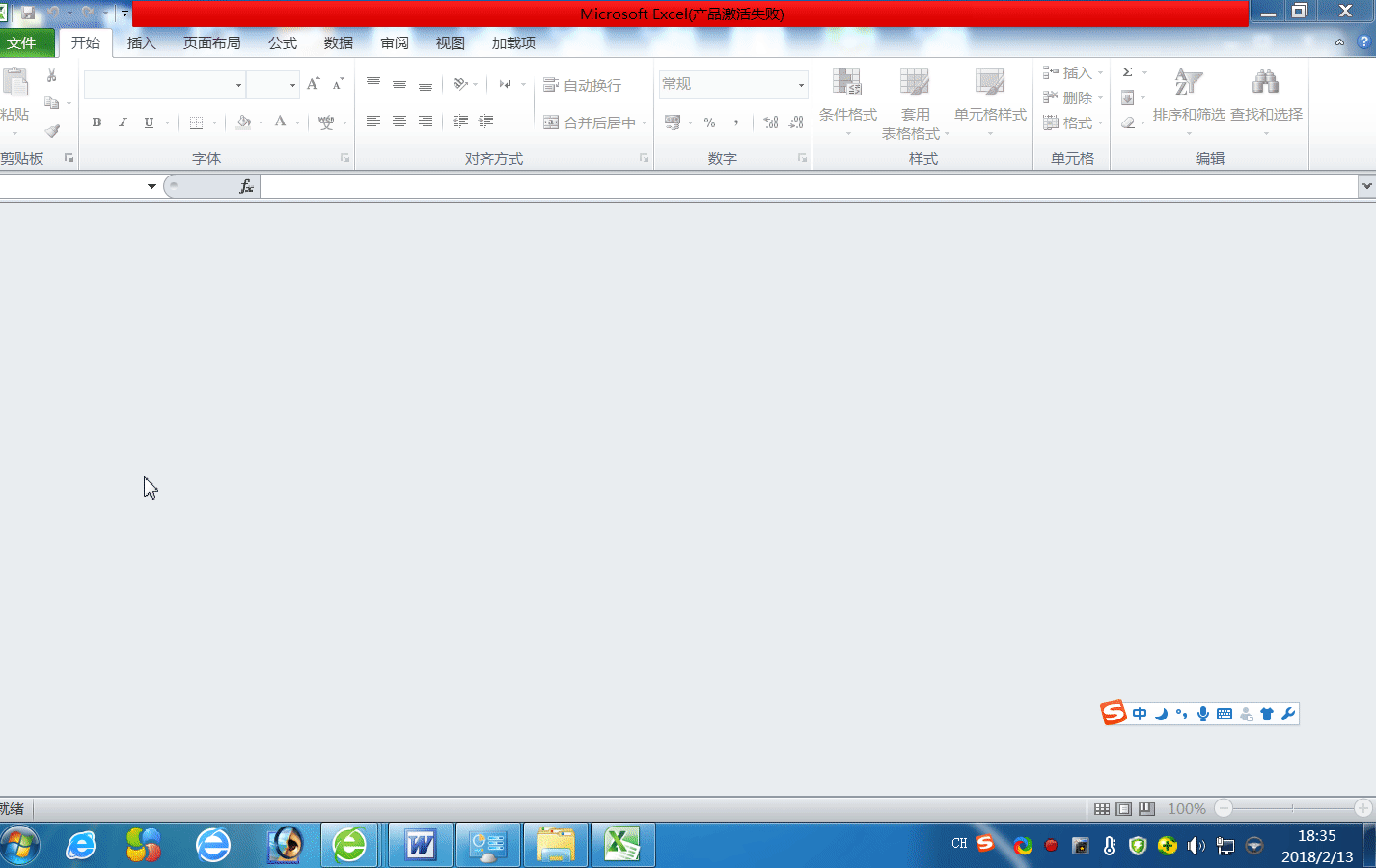Screen dimensions: 1376x868
Task: Decrease decimal places icon
Action: click(796, 122)
